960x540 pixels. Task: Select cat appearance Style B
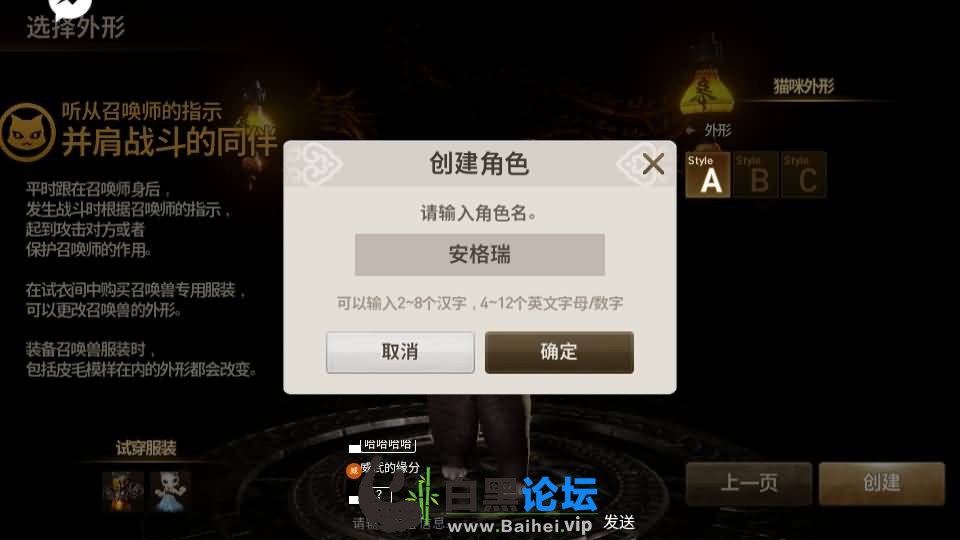[756, 174]
